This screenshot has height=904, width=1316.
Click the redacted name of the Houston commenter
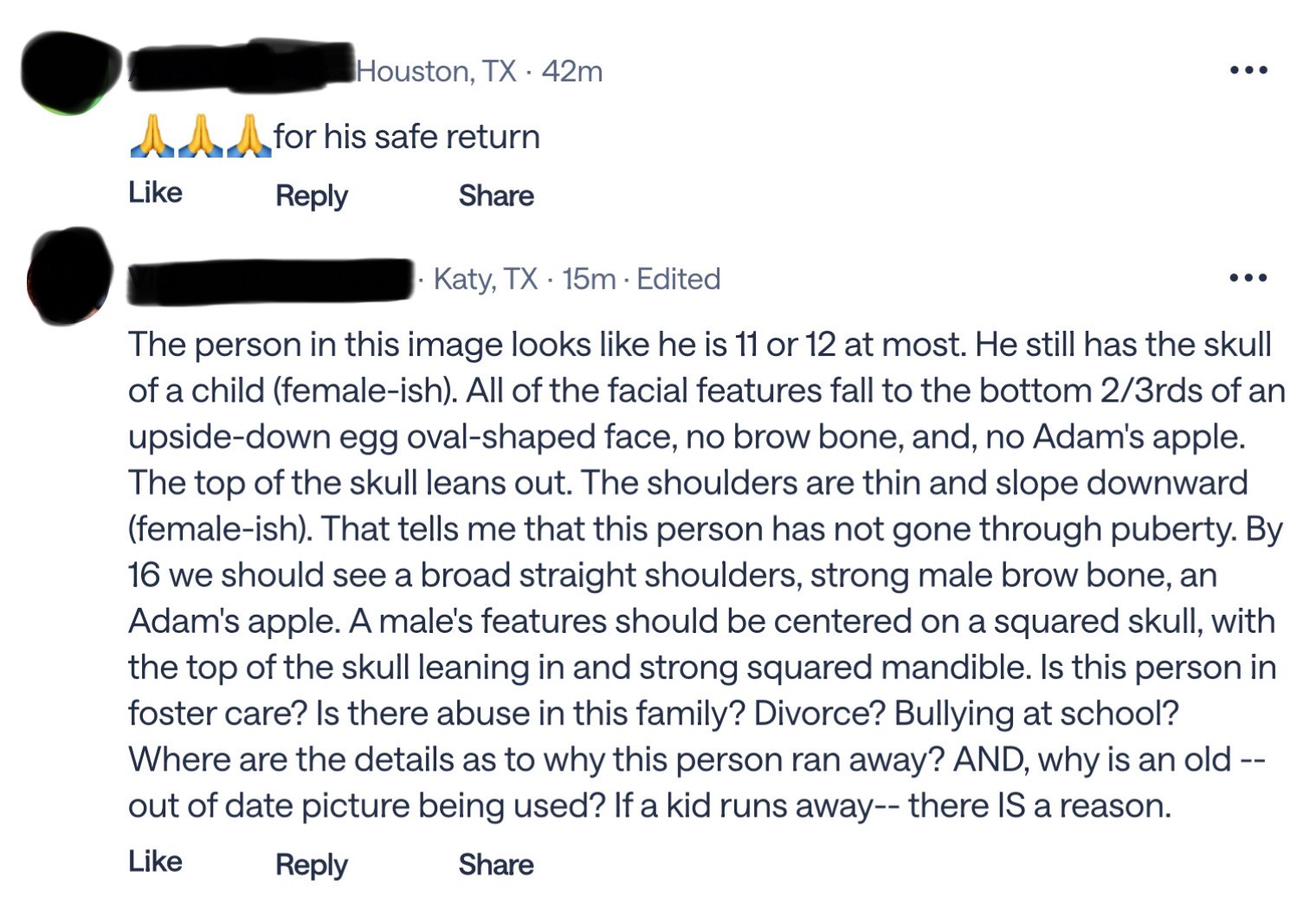(x=242, y=66)
